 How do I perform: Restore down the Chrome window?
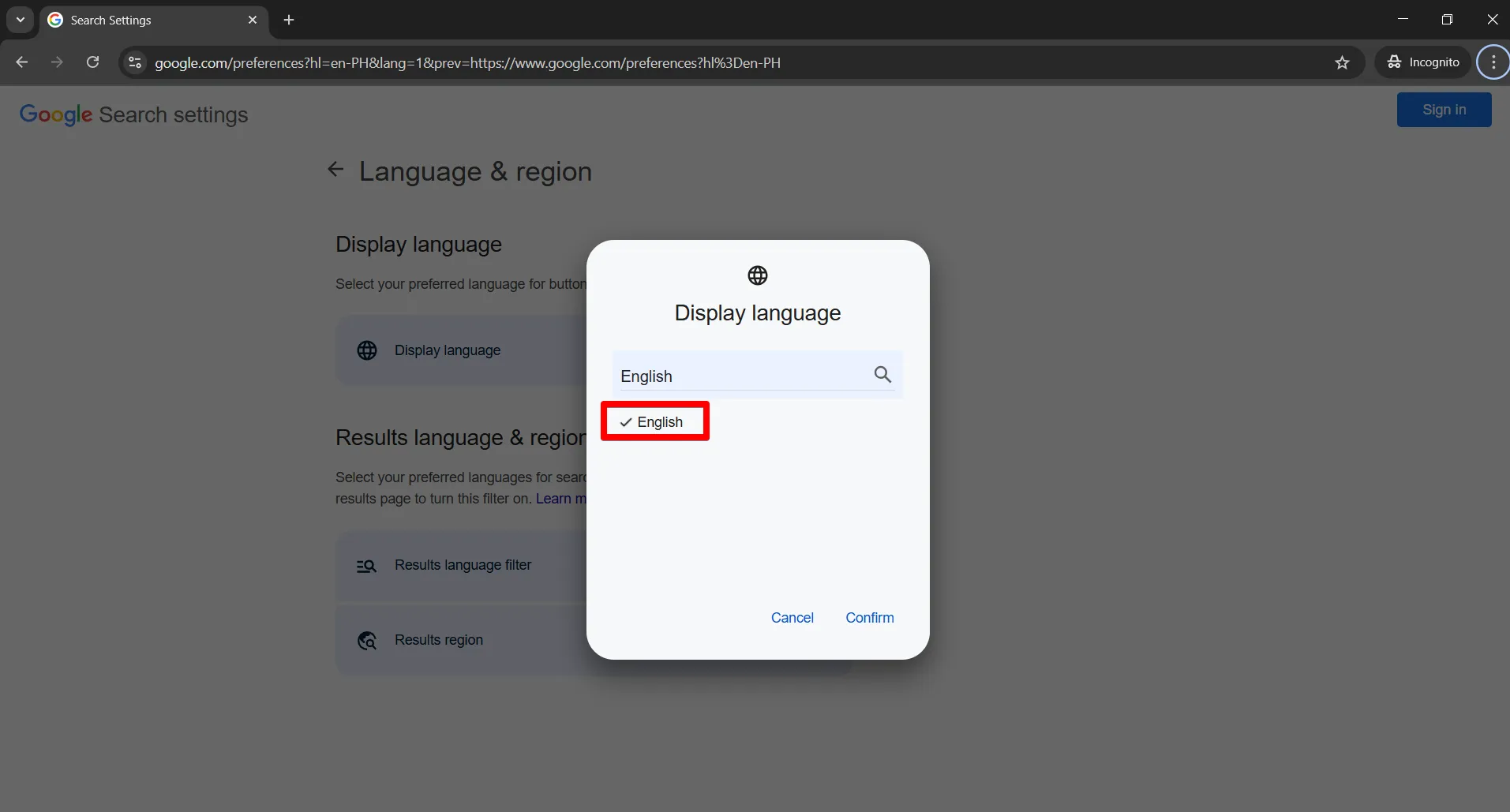[1447, 20]
